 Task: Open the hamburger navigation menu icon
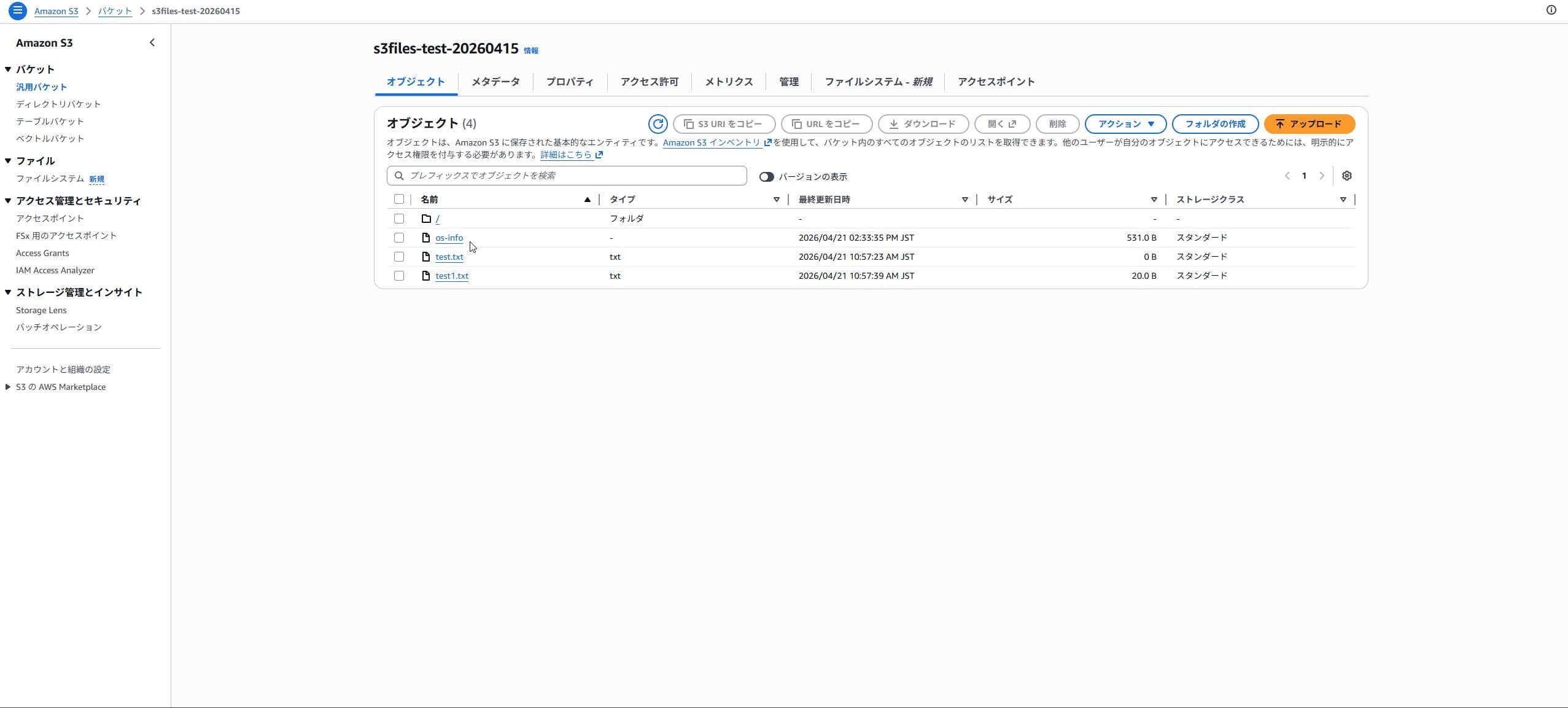click(17, 10)
